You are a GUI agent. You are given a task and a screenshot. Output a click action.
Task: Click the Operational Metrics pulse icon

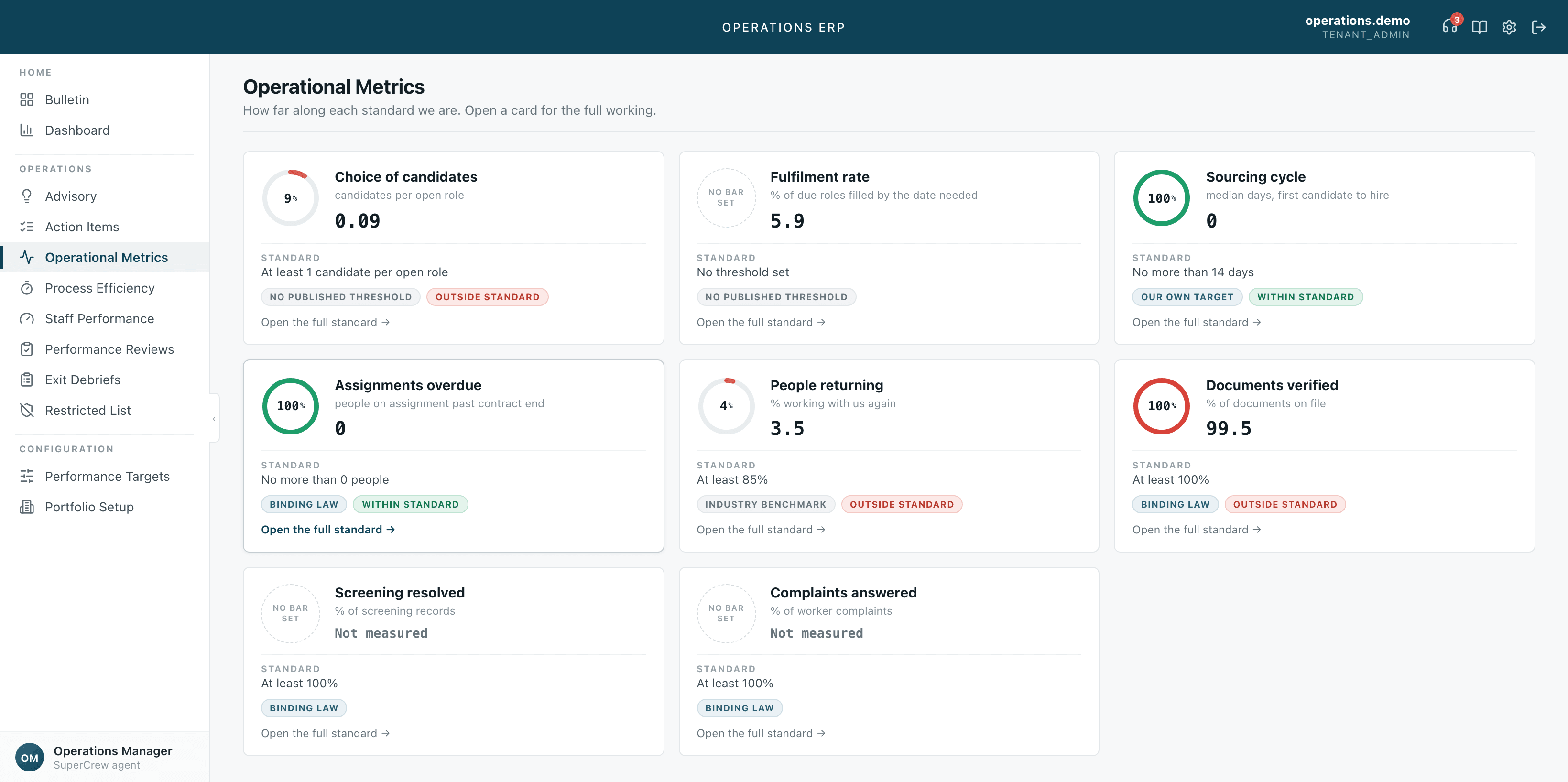coord(26,257)
